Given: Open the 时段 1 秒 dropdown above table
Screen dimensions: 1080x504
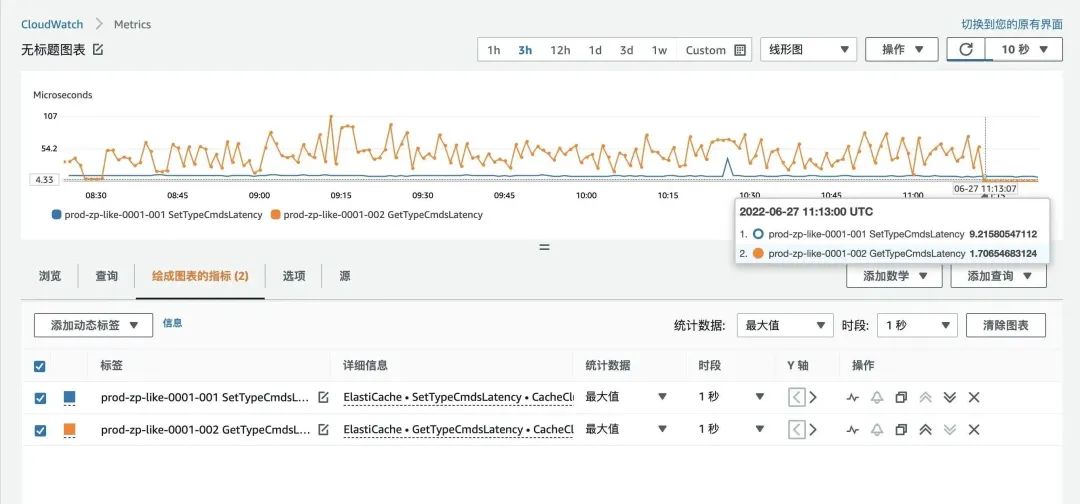Looking at the screenshot, I should click(x=917, y=325).
